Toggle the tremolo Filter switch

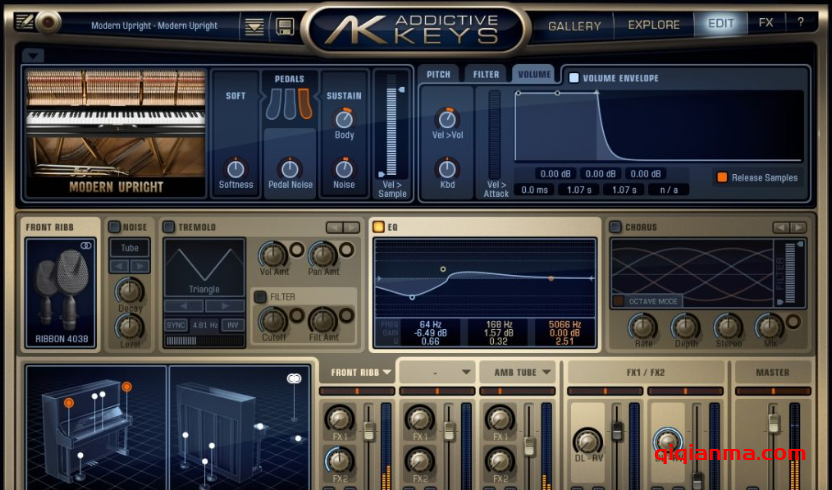(260, 297)
